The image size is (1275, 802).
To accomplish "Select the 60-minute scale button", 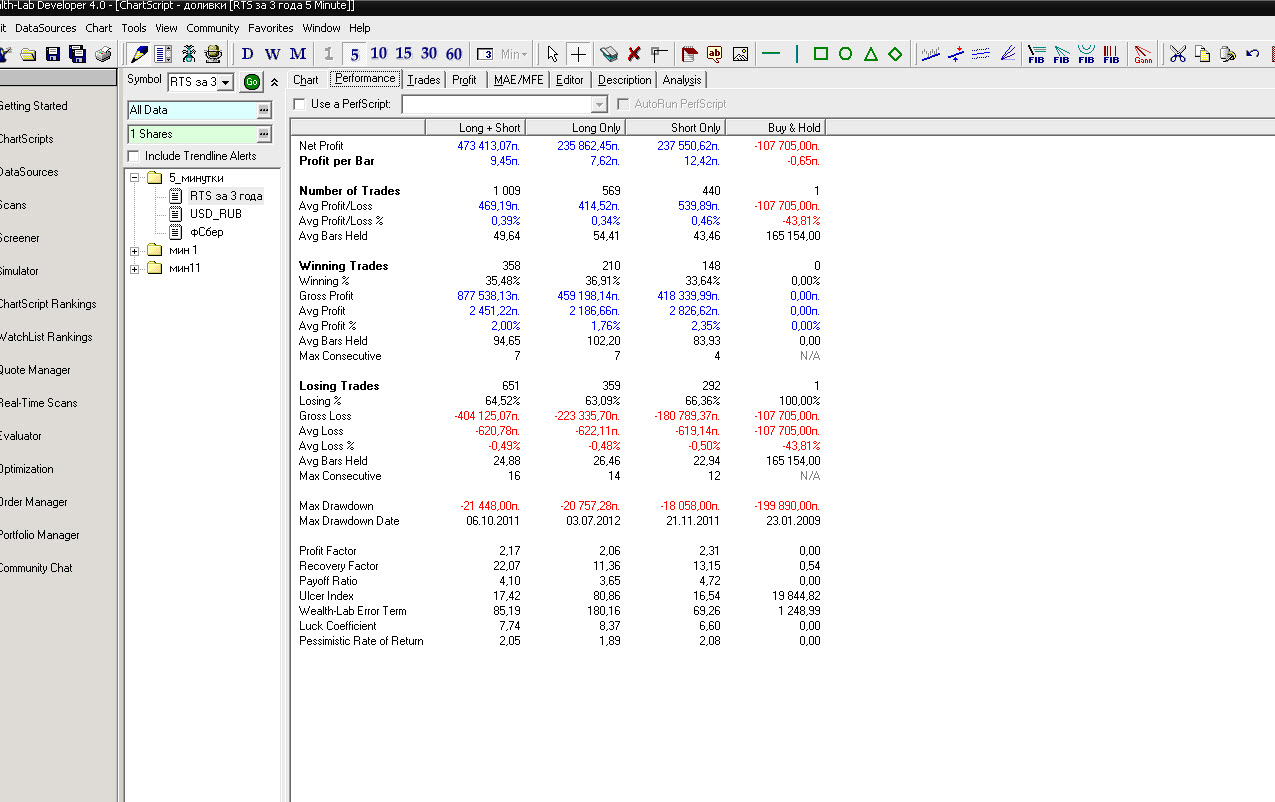I will [454, 54].
